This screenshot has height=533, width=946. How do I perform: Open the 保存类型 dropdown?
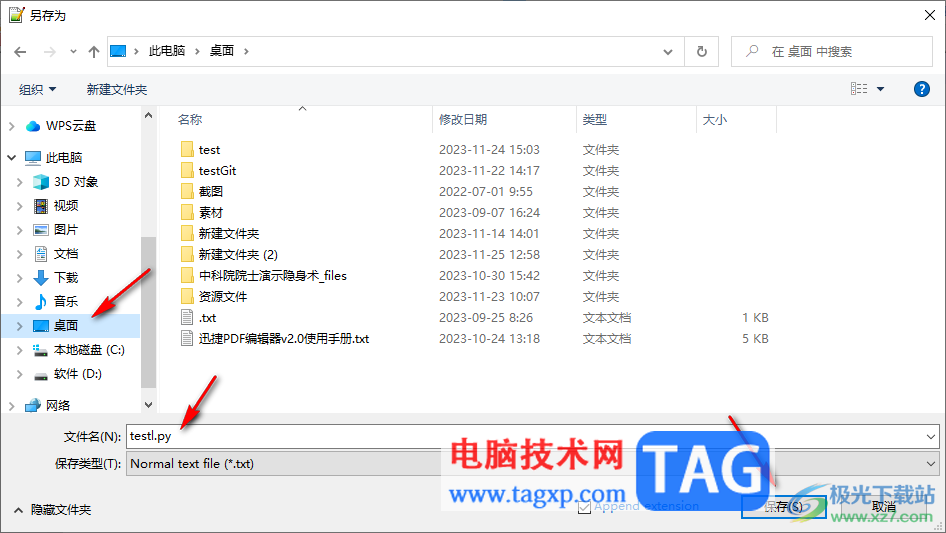coord(533,464)
